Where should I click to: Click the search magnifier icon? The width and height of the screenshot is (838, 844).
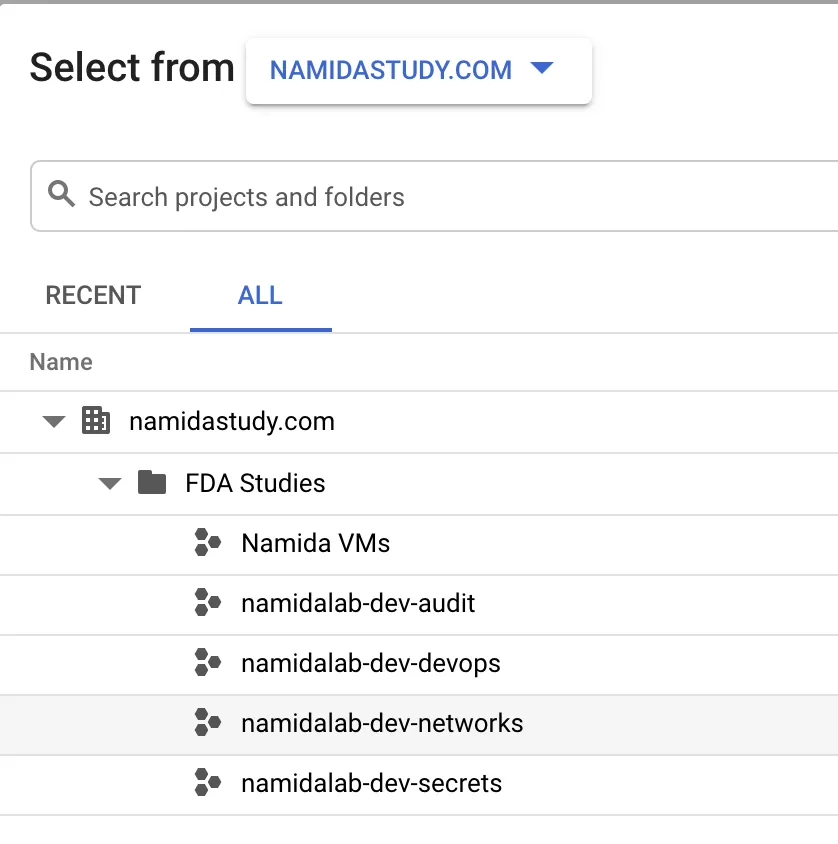click(x=62, y=194)
